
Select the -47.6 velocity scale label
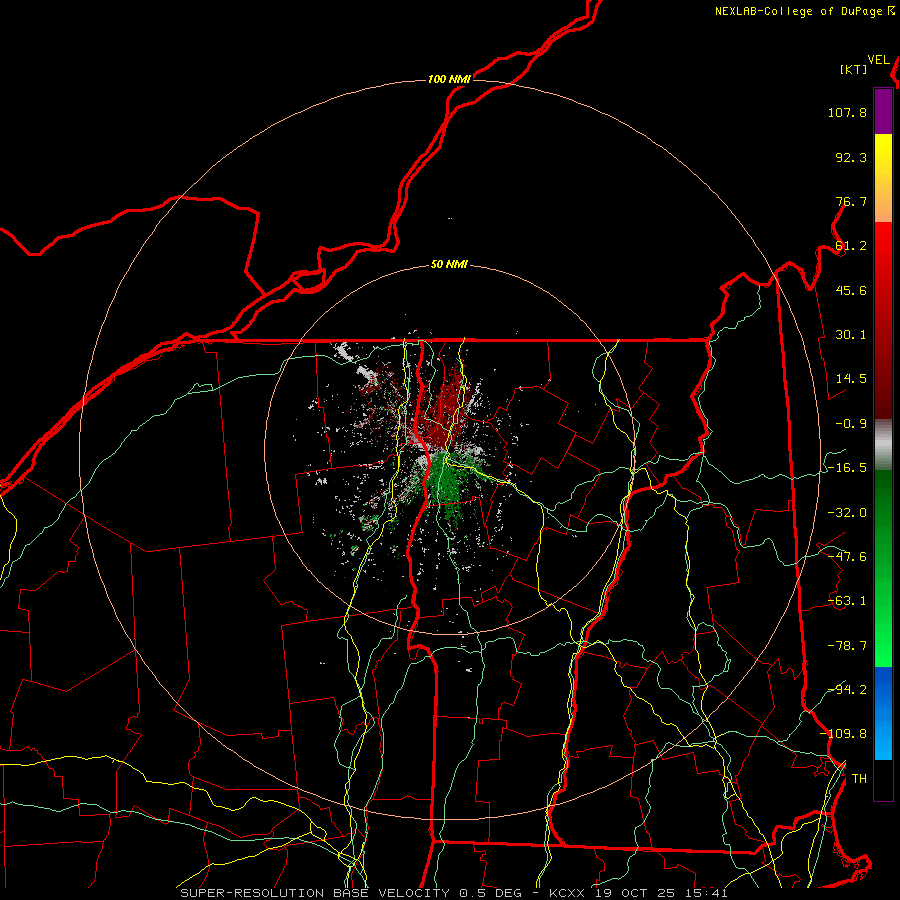click(x=847, y=557)
